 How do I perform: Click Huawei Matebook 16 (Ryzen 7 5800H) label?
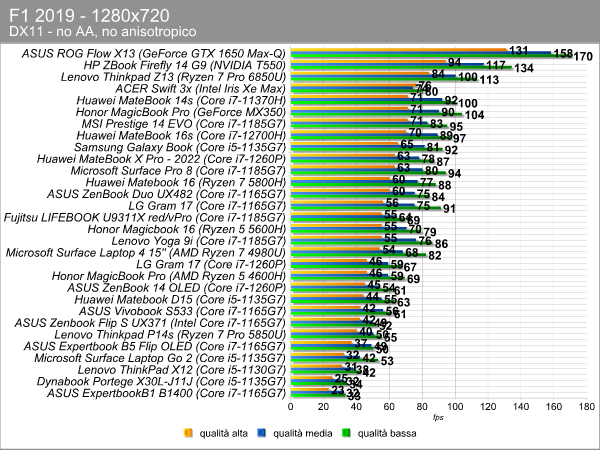click(186, 183)
